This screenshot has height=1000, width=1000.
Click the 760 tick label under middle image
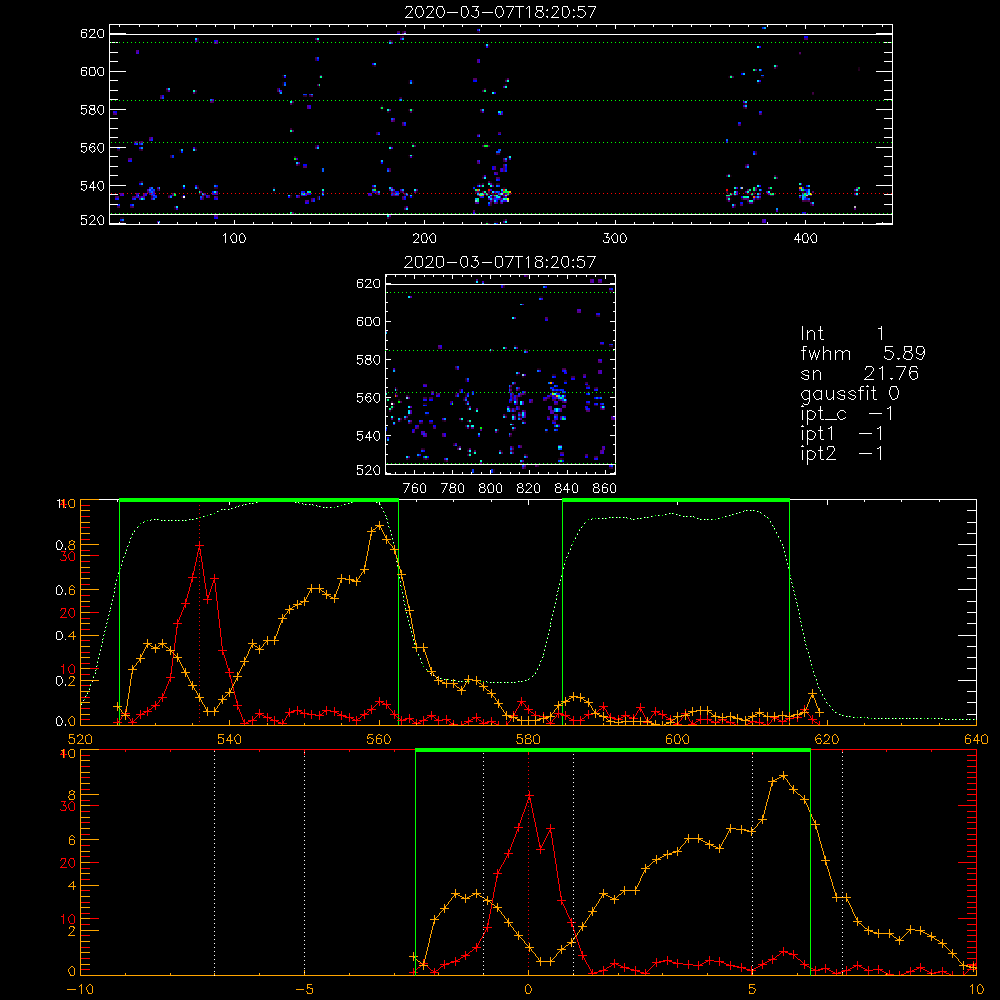coord(415,489)
